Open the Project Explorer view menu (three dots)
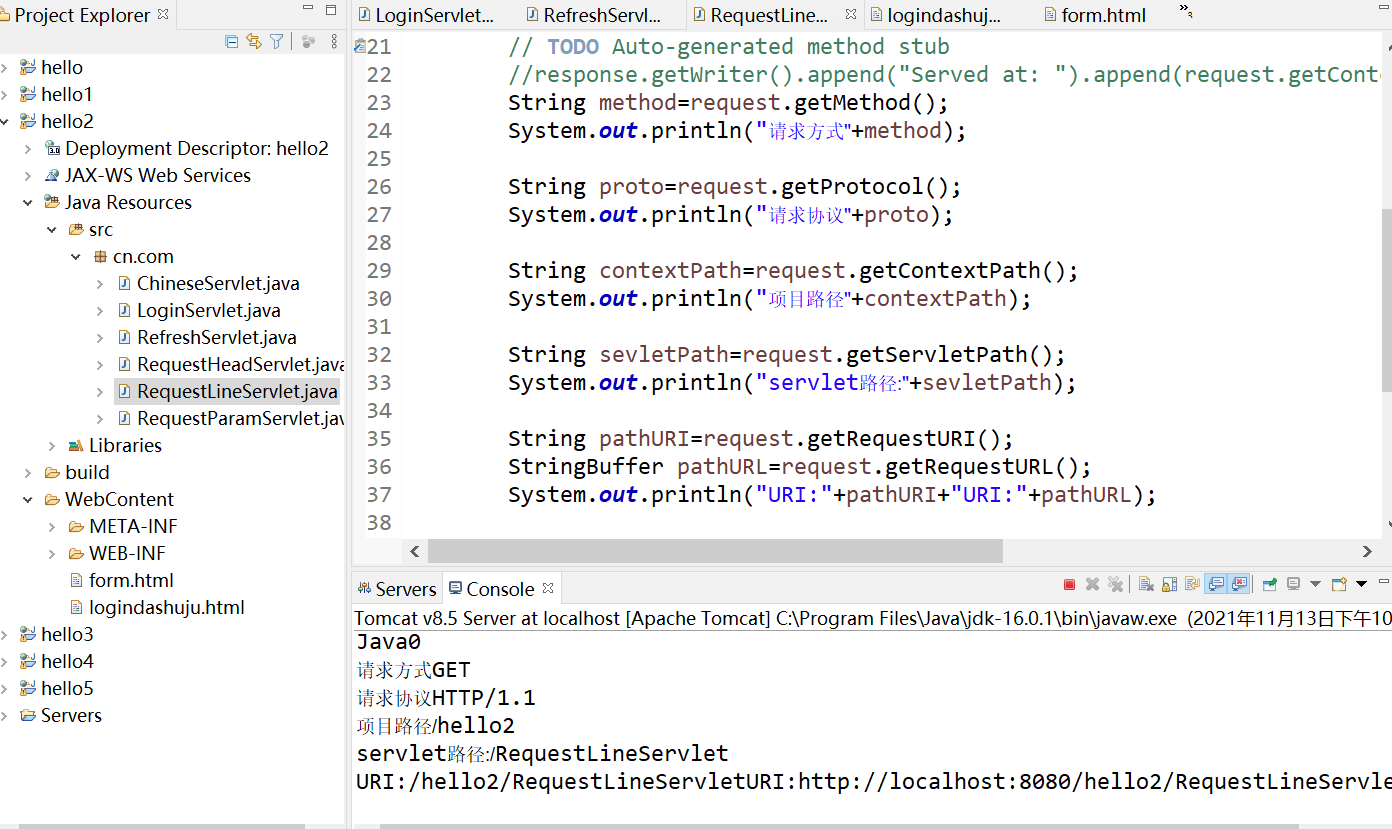This screenshot has height=829, width=1392. coord(334,41)
